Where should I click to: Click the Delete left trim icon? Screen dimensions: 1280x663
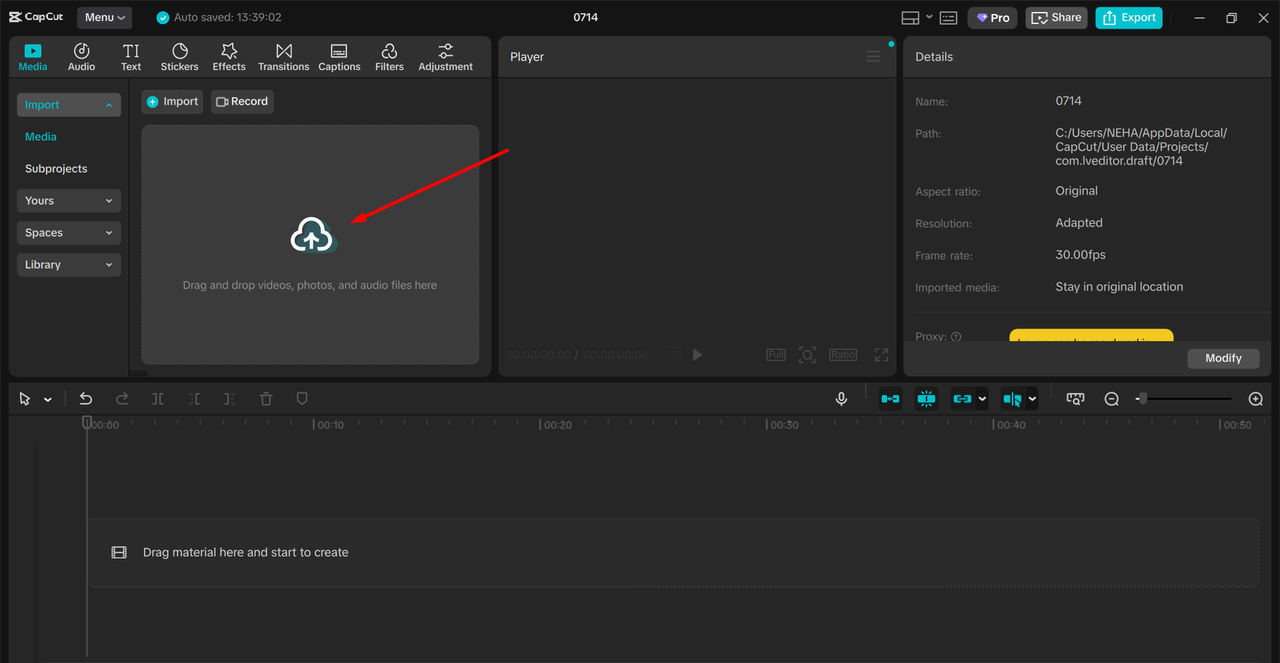194,399
